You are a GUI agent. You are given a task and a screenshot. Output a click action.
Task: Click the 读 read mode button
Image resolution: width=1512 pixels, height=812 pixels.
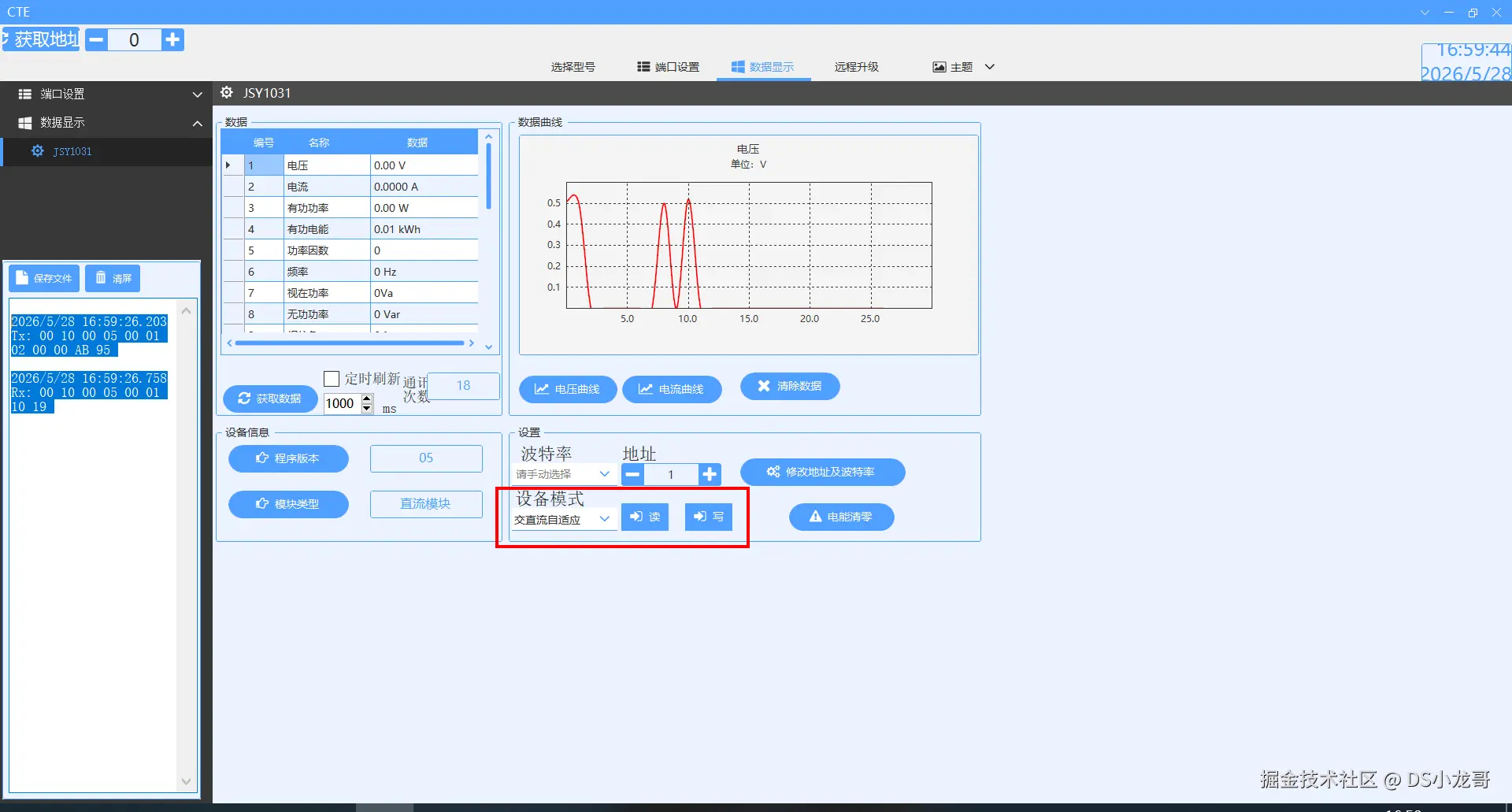pos(645,517)
